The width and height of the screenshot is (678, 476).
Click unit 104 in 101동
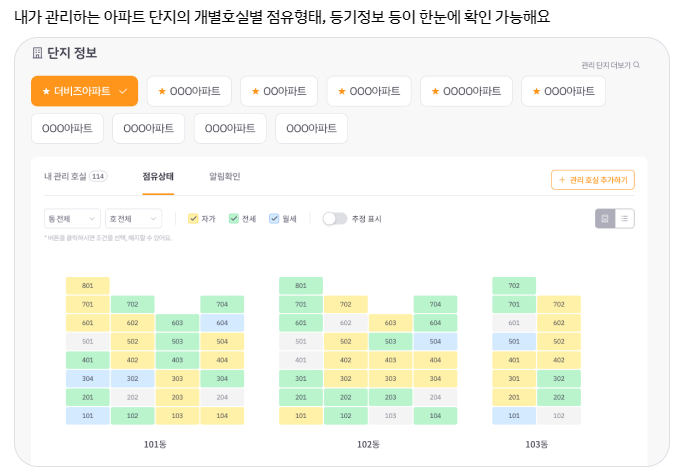click(222, 416)
